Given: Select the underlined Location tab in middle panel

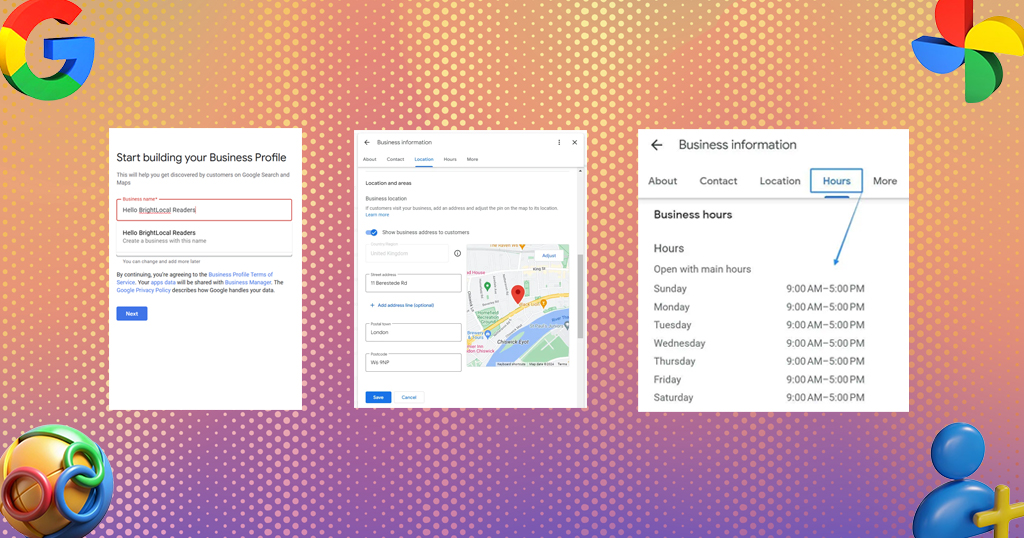Looking at the screenshot, I should click(424, 159).
